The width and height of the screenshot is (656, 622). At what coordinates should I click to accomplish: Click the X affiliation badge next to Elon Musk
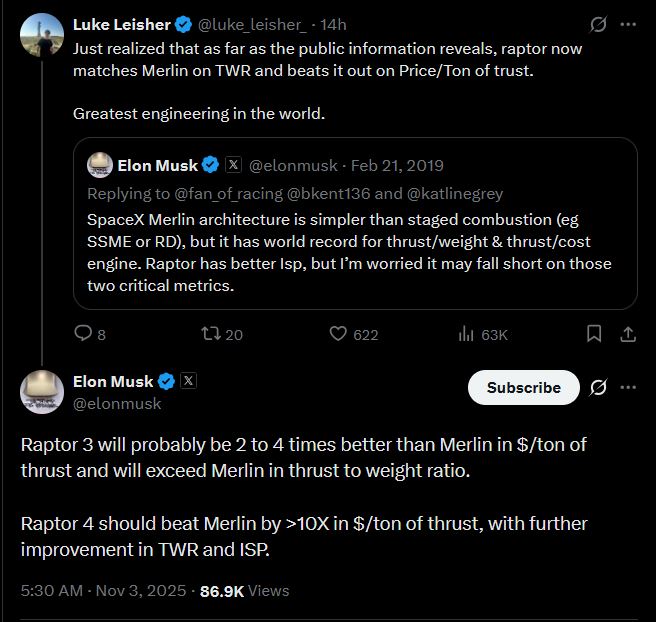tap(188, 381)
